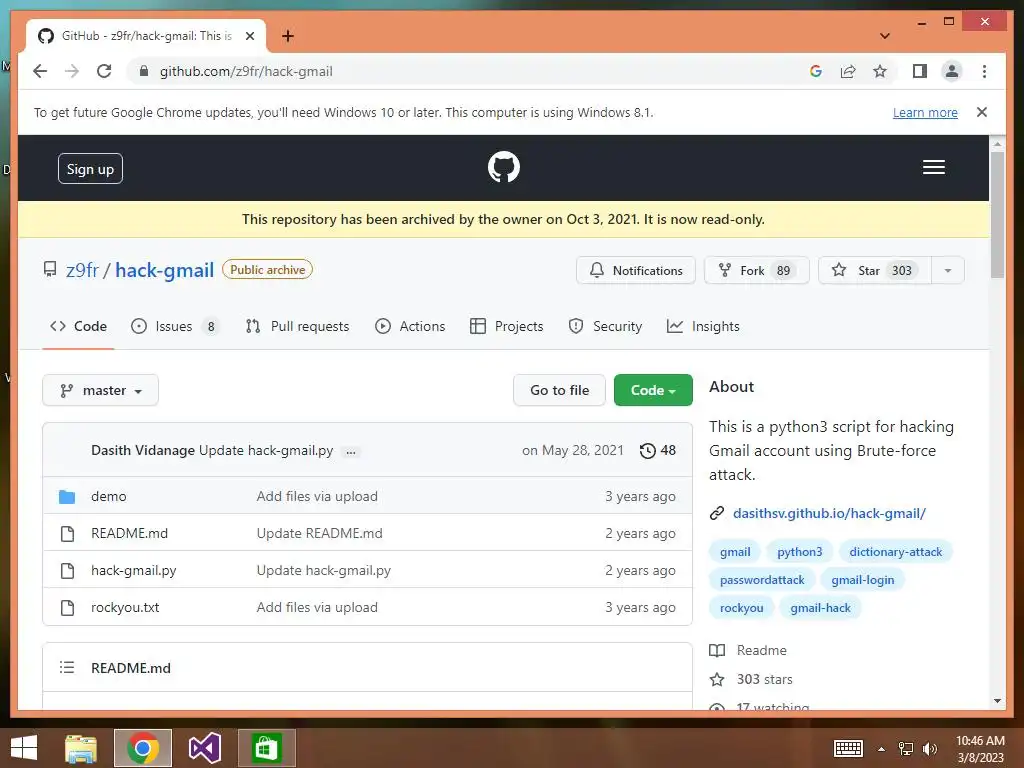Click the Readme book icon

717,650
